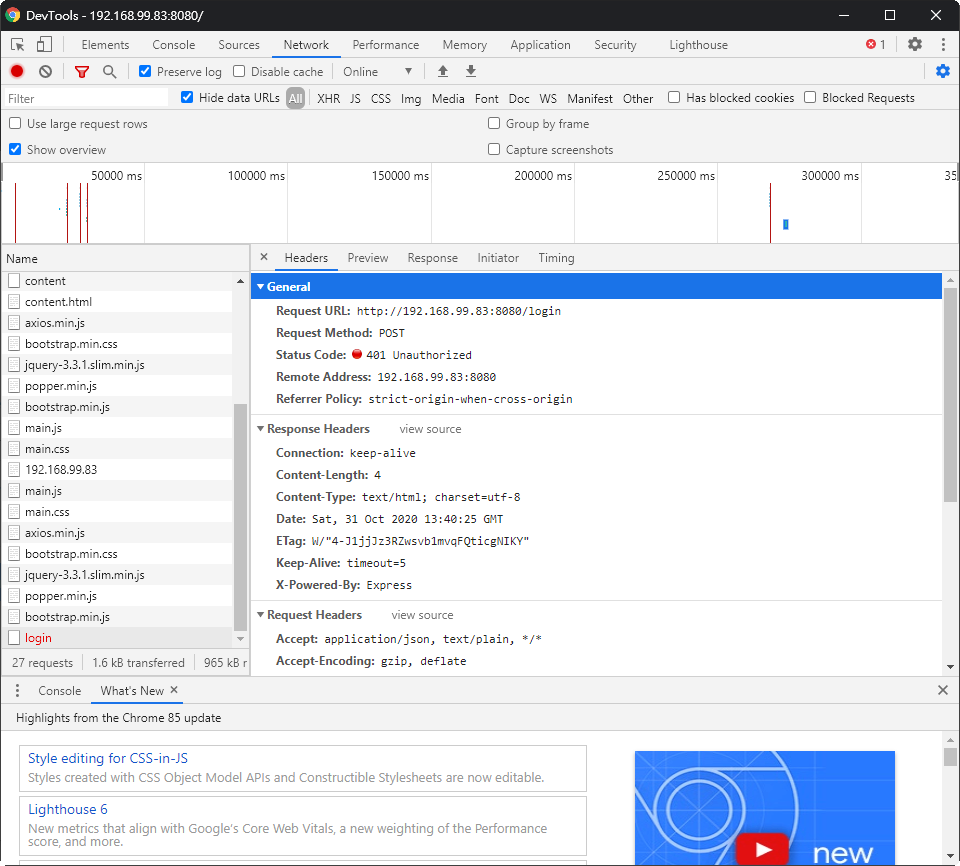
Task: Filter requests by WS type
Action: pyautogui.click(x=548, y=98)
